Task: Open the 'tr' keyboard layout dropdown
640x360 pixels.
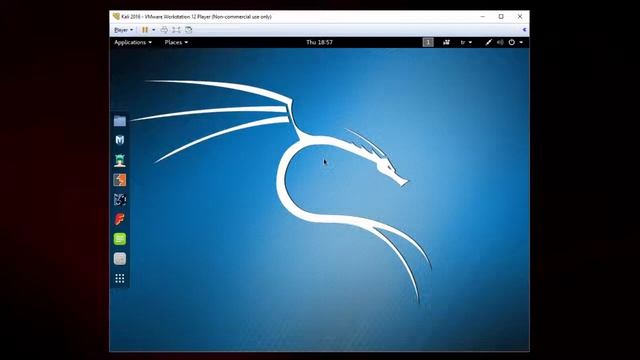Action: pyautogui.click(x=466, y=42)
